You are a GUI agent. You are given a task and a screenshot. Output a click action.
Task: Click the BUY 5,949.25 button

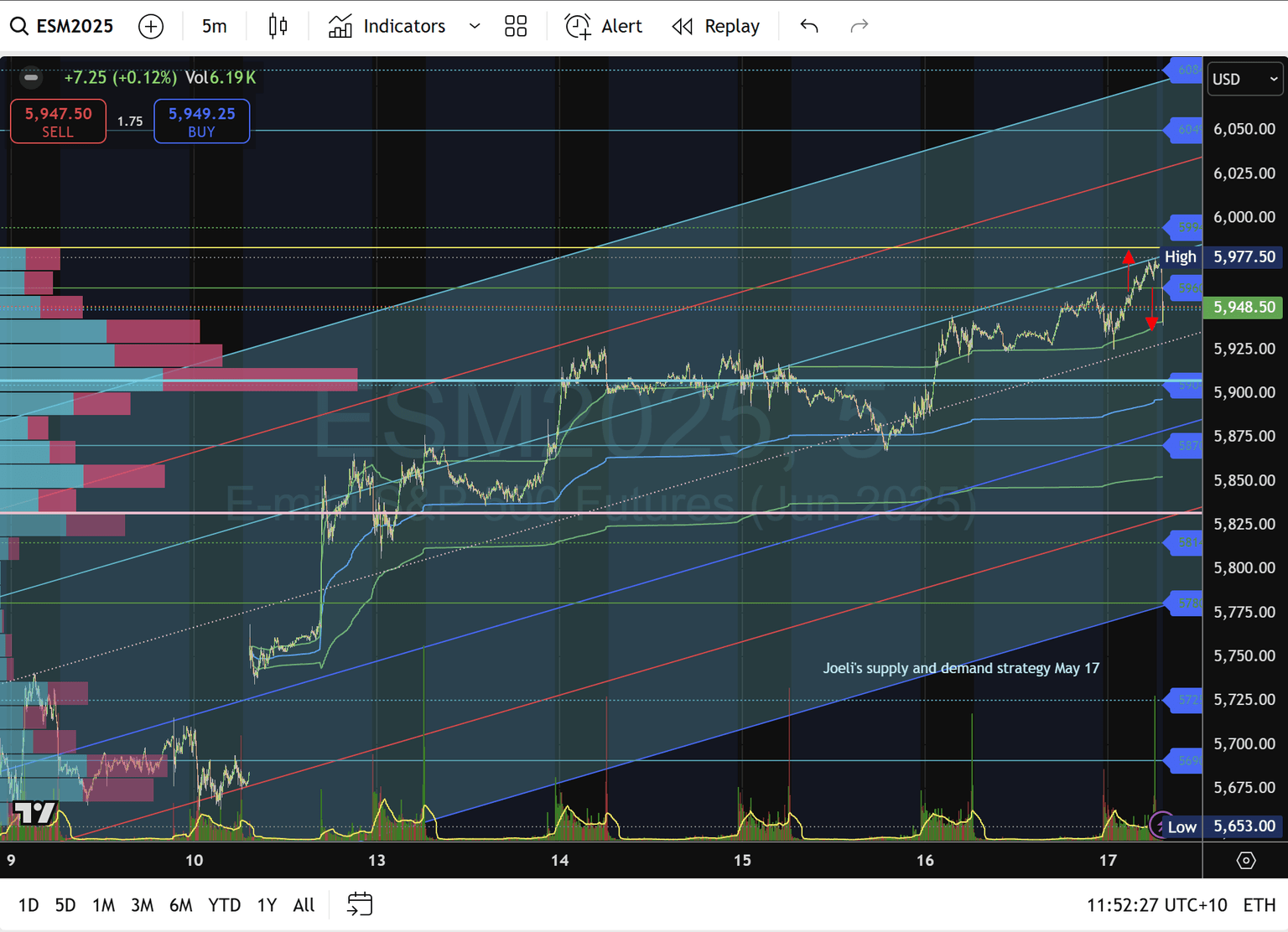tap(201, 121)
